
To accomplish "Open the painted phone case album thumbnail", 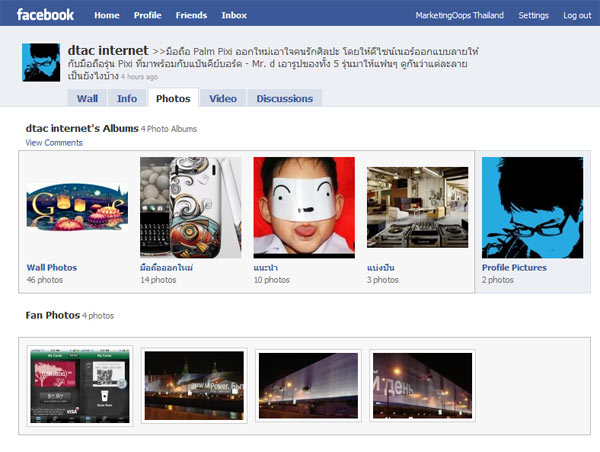I will (191, 207).
